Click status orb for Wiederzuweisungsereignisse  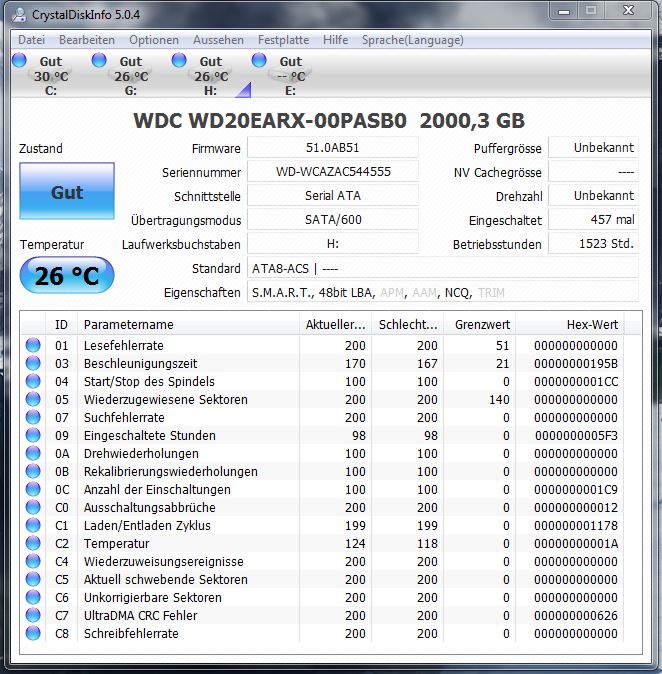[33, 561]
